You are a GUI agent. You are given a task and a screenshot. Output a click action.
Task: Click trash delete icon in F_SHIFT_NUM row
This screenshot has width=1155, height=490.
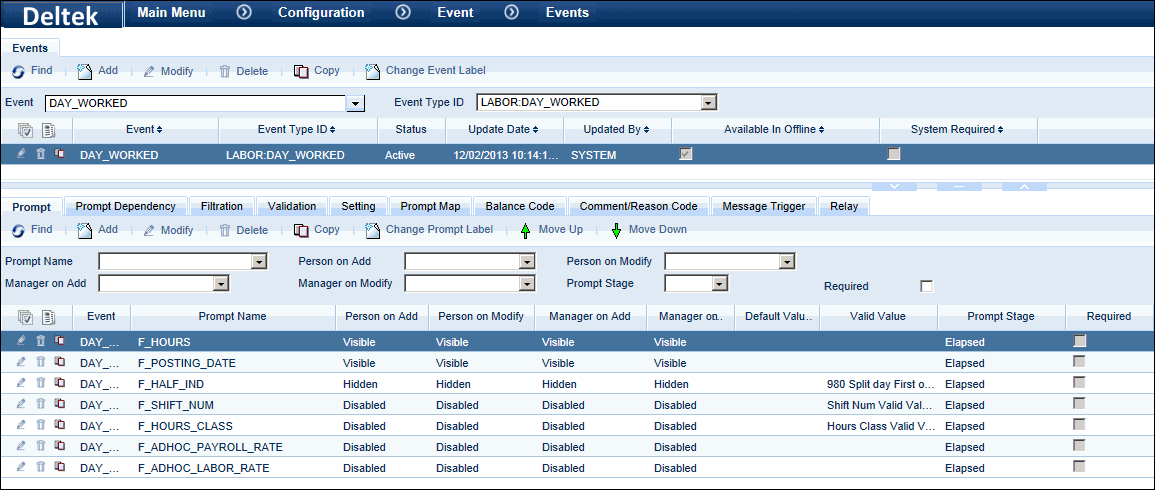coord(41,405)
